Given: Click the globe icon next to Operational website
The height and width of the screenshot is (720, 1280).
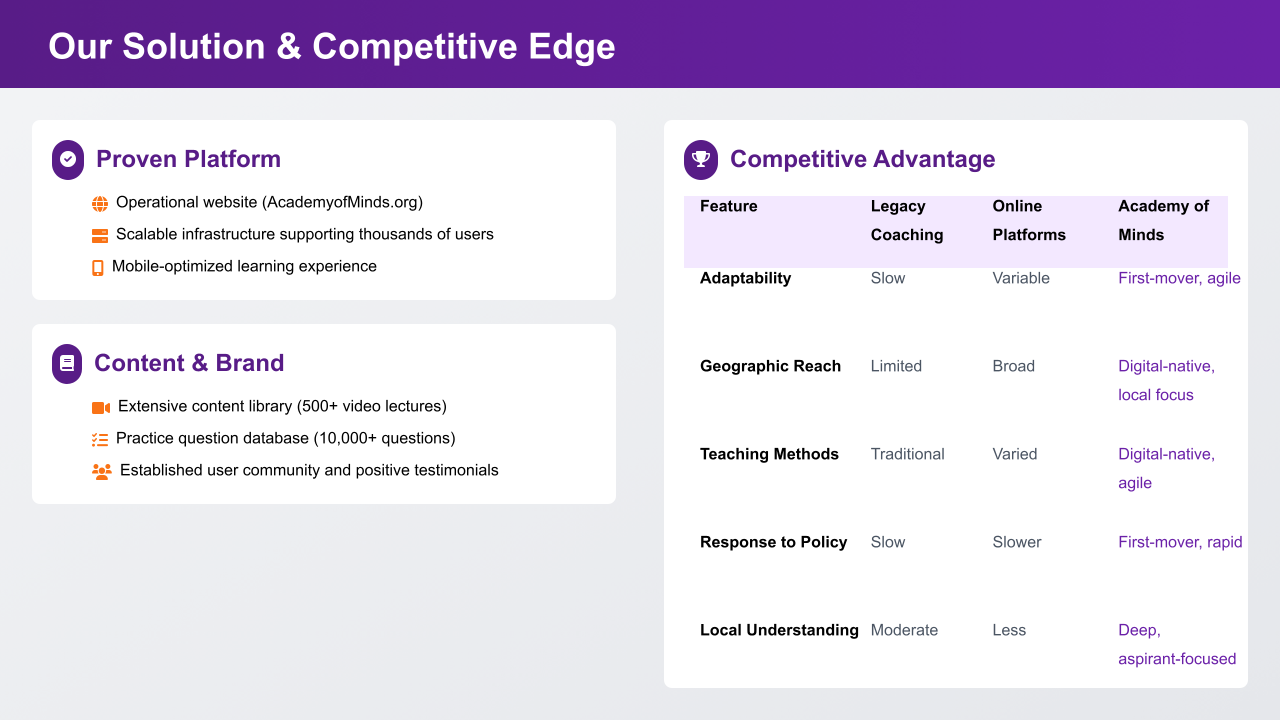Looking at the screenshot, I should pyautogui.click(x=100, y=204).
